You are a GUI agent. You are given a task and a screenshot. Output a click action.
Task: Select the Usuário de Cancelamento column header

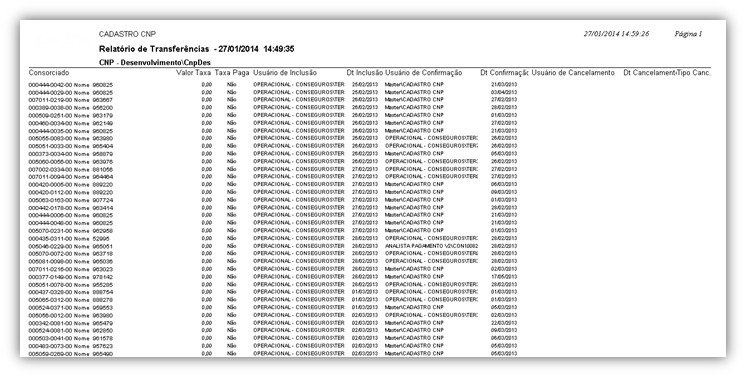click(573, 73)
